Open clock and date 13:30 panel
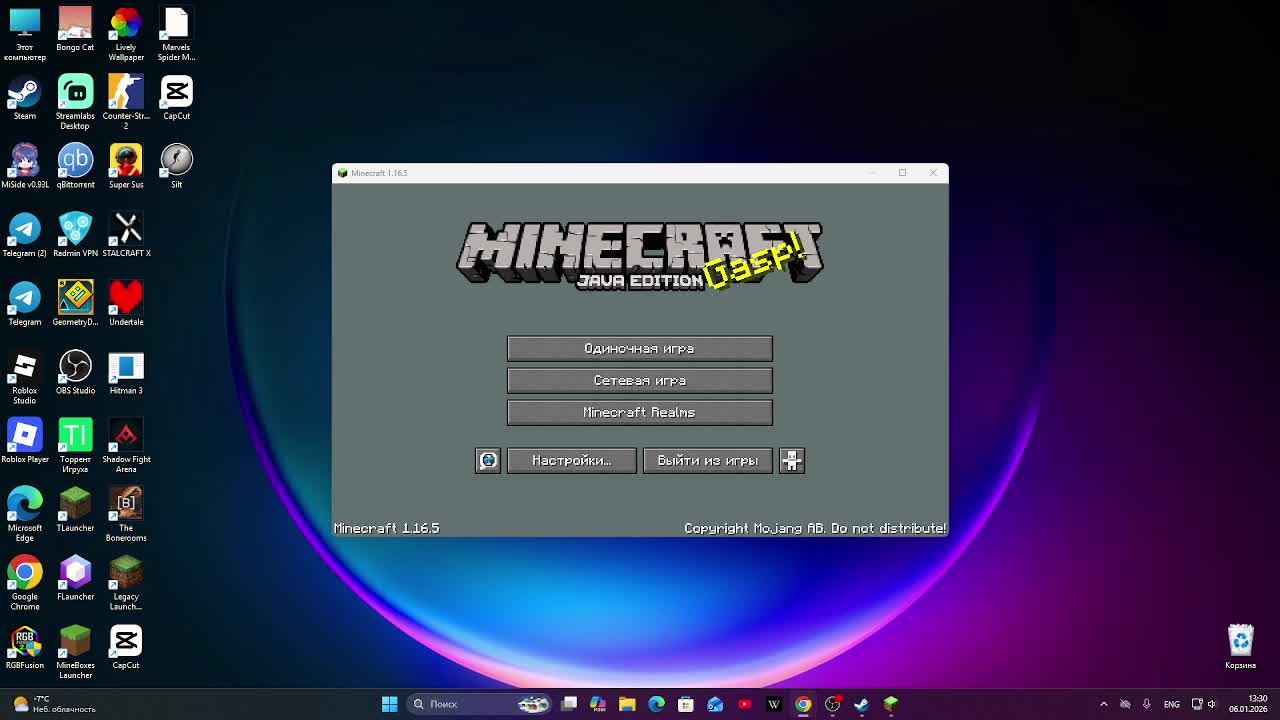This screenshot has width=1280, height=720. pos(1248,704)
